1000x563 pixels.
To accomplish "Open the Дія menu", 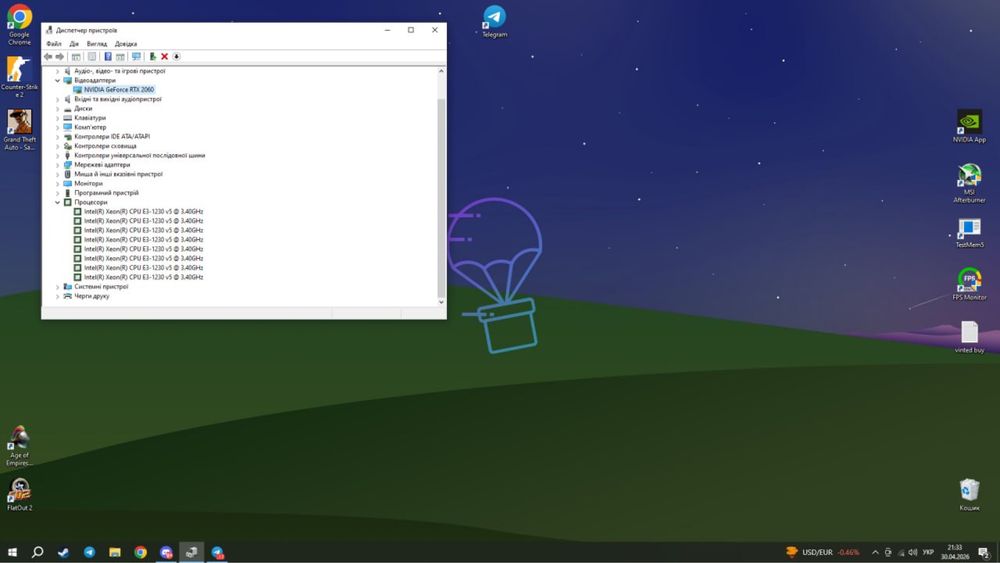I will coord(74,44).
